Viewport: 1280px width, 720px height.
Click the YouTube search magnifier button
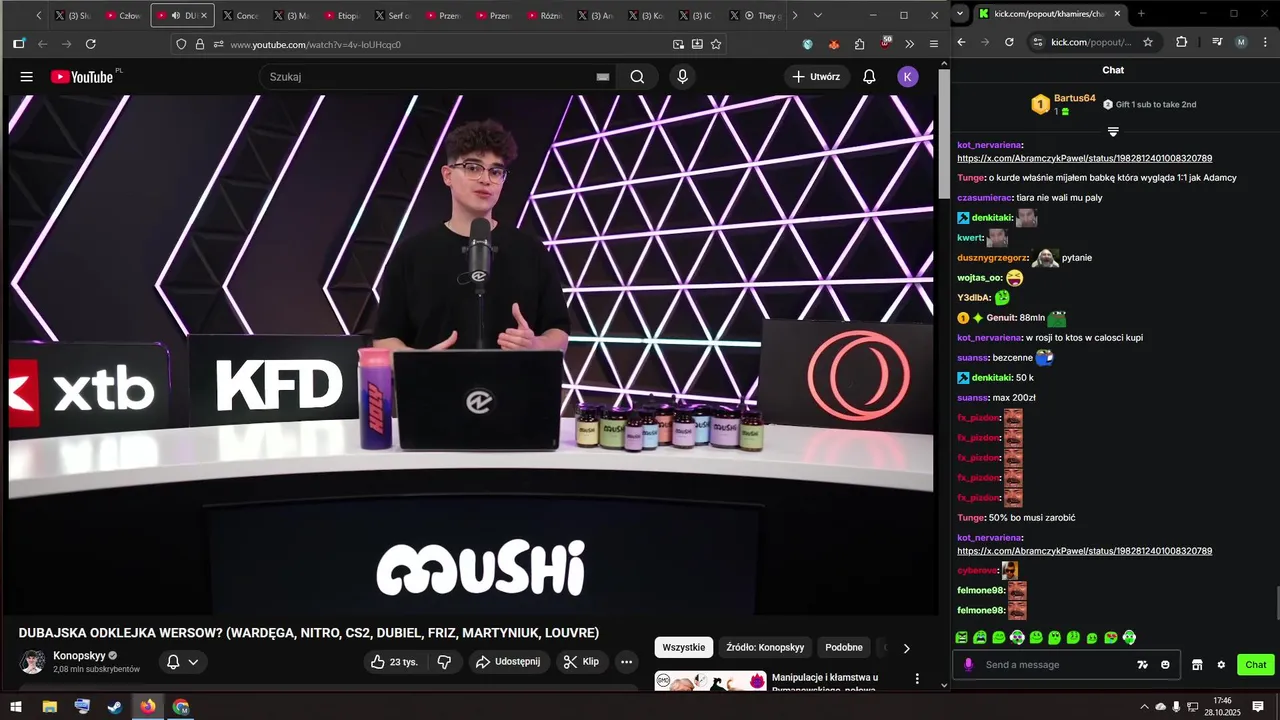coord(637,77)
